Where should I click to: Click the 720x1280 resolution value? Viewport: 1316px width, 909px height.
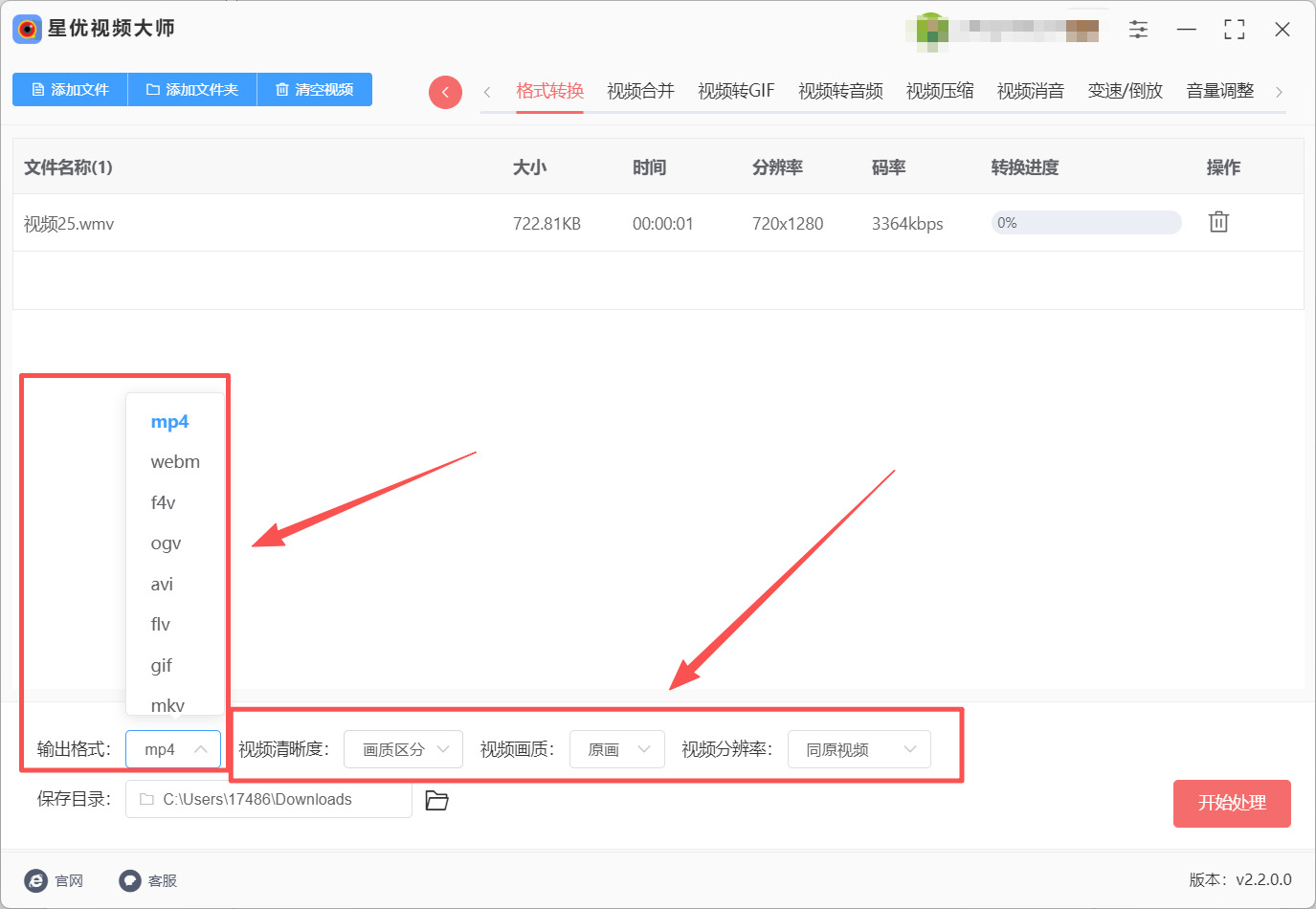pos(788,224)
